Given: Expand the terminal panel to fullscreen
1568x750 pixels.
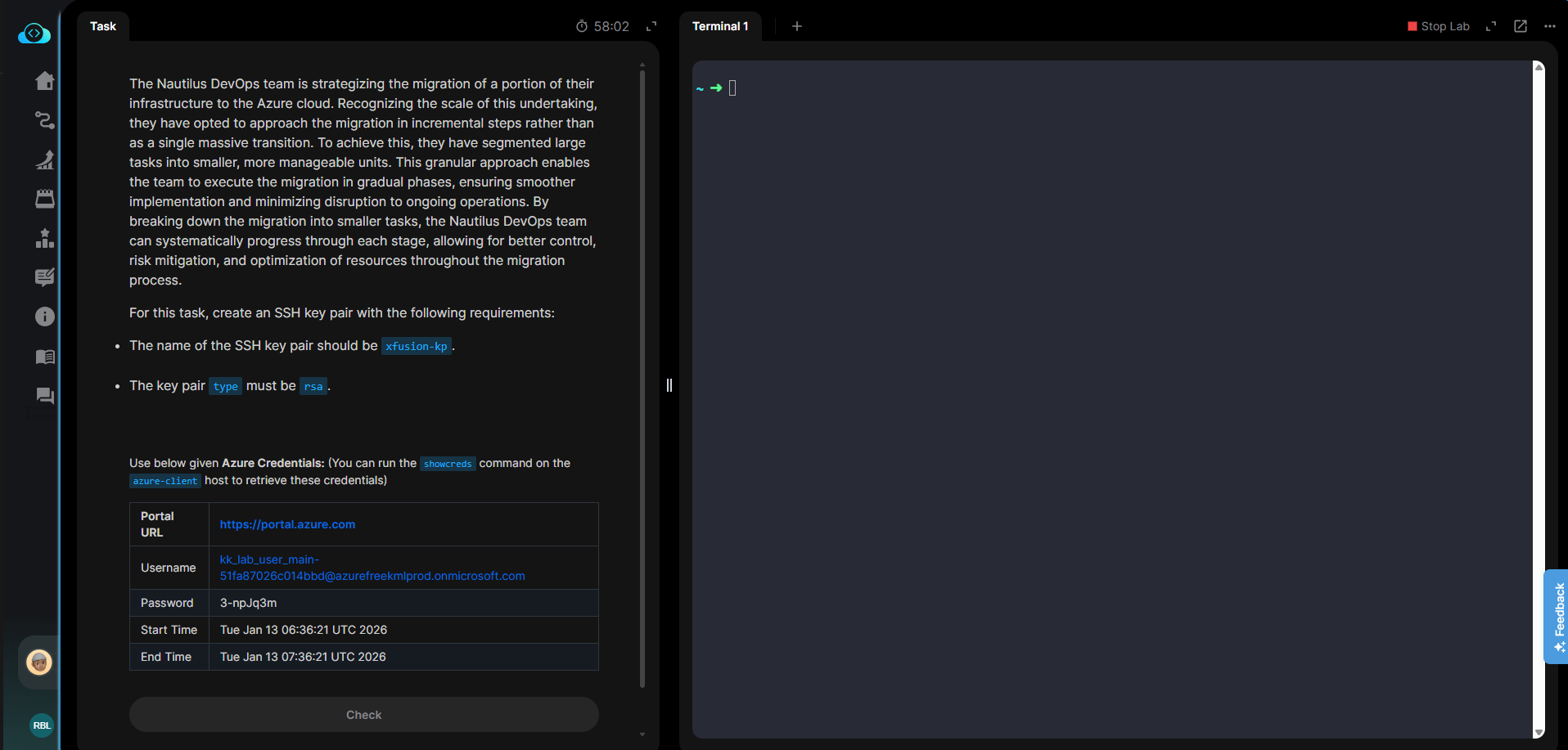Looking at the screenshot, I should 1491,26.
